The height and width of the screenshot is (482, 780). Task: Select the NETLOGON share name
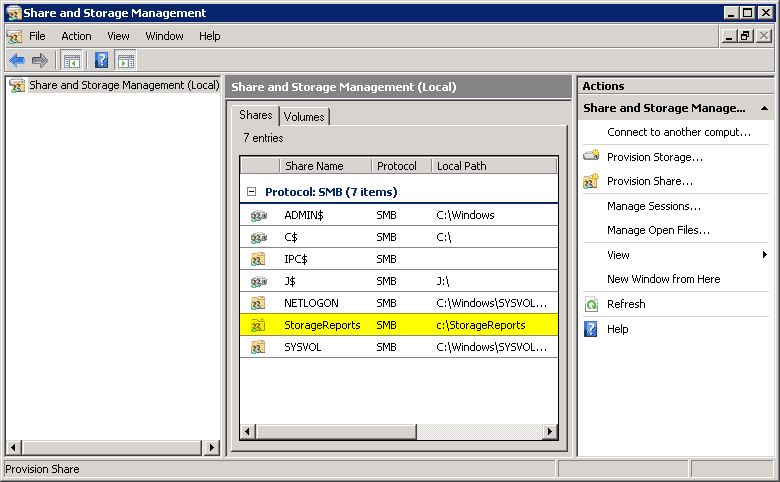click(311, 303)
